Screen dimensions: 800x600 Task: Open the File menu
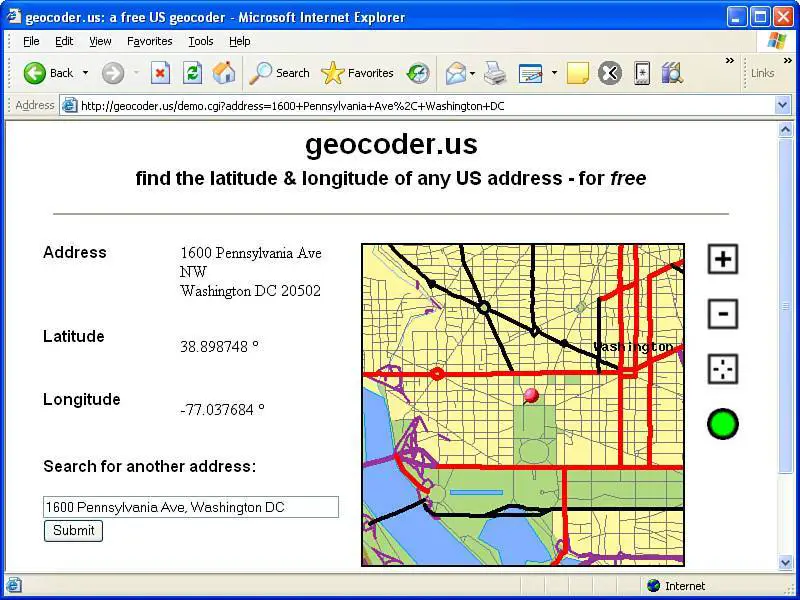31,41
